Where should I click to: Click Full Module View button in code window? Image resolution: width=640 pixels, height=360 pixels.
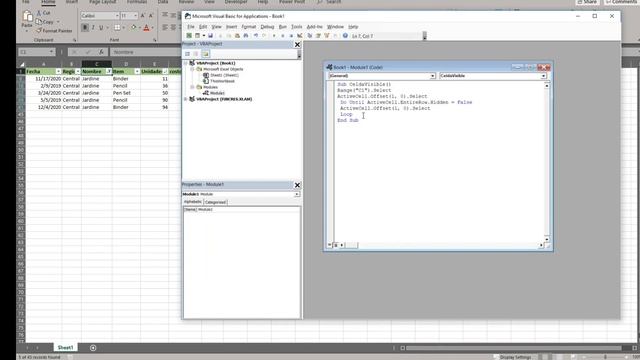[x=336, y=245]
